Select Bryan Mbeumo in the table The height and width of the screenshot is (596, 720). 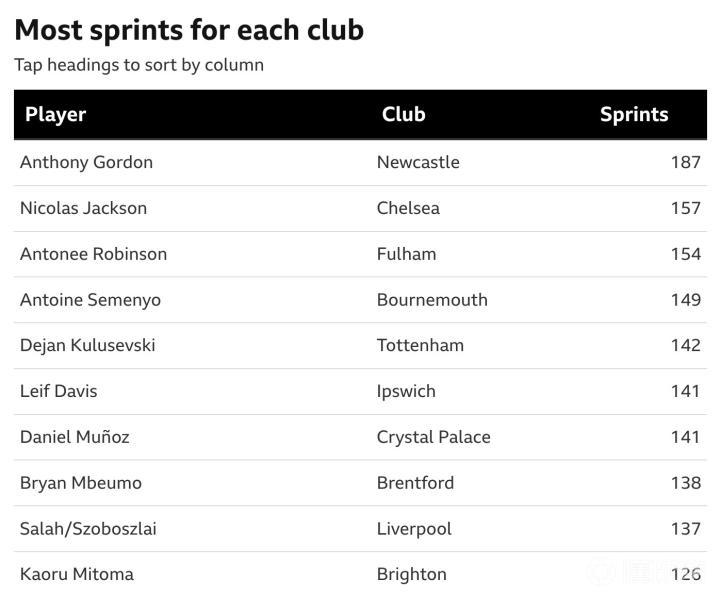click(80, 483)
